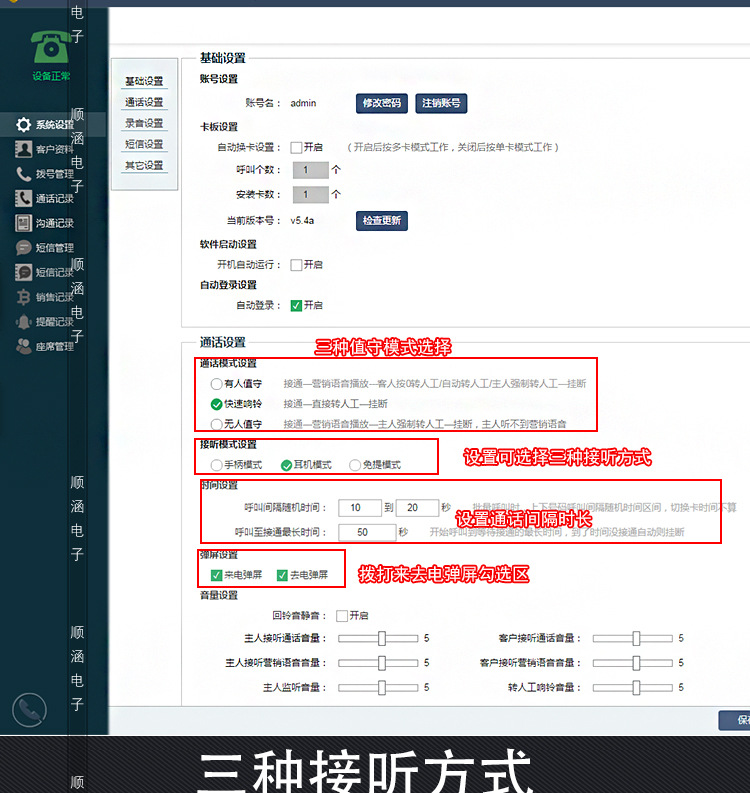
Task: Click the reminder records bell icon
Action: click(x=23, y=322)
